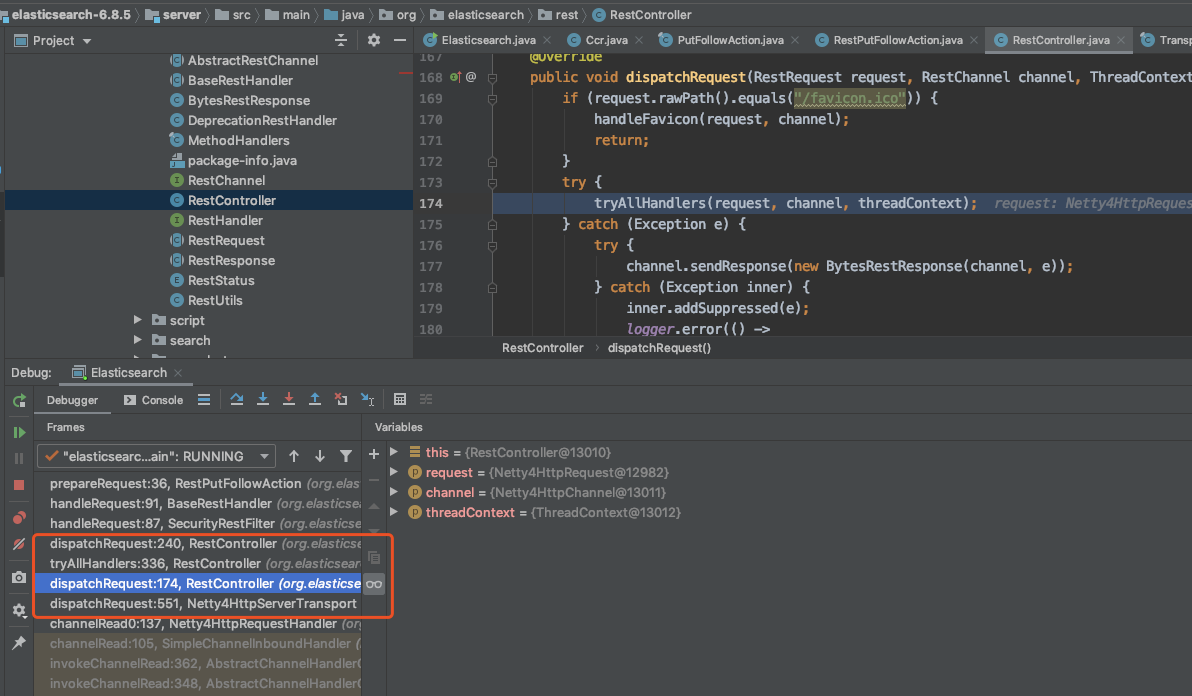Open package-info.java in project tree
Viewport: 1192px width, 696px height.
(x=242, y=160)
